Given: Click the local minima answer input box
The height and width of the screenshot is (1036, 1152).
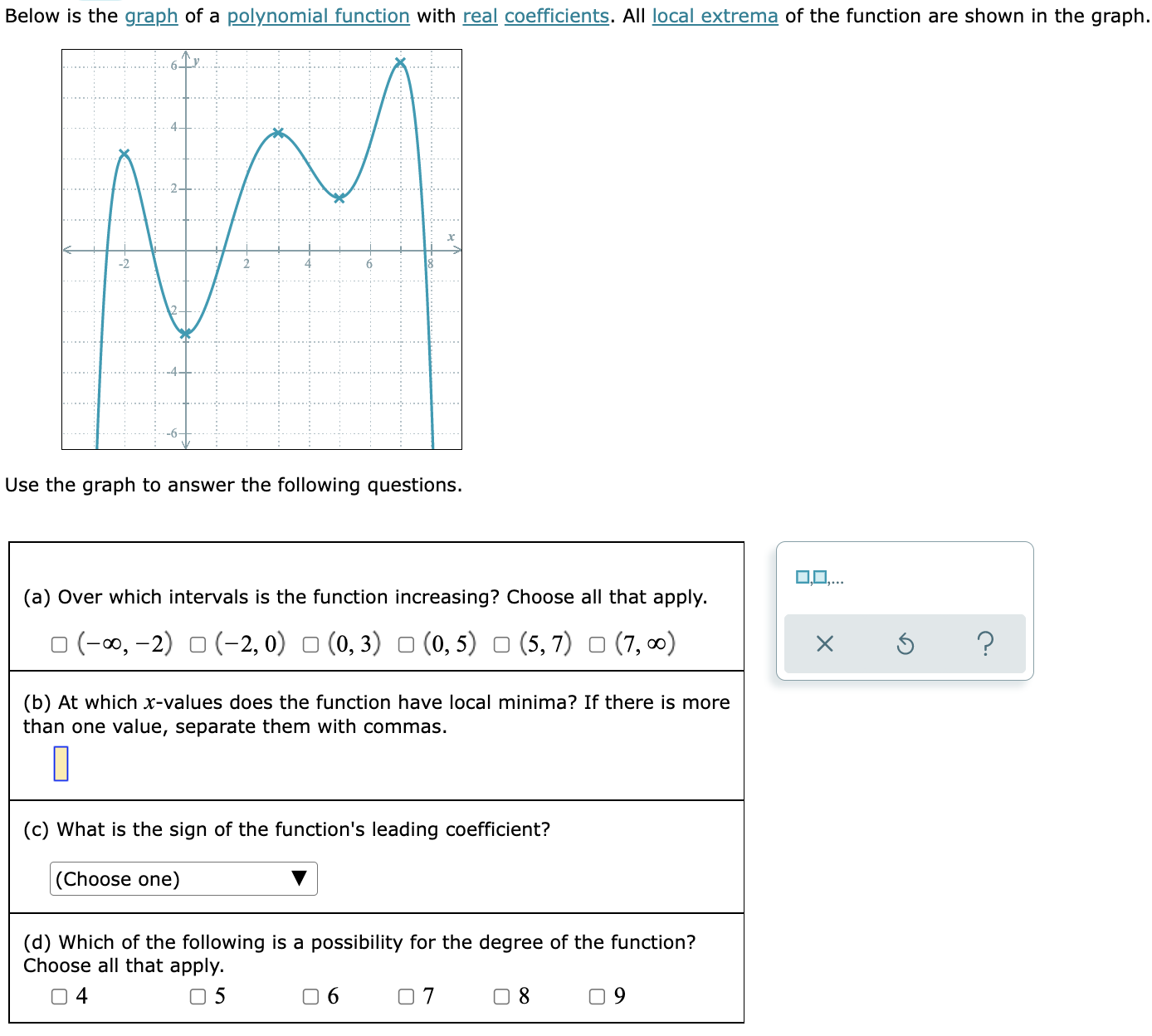Looking at the screenshot, I should pyautogui.click(x=61, y=763).
